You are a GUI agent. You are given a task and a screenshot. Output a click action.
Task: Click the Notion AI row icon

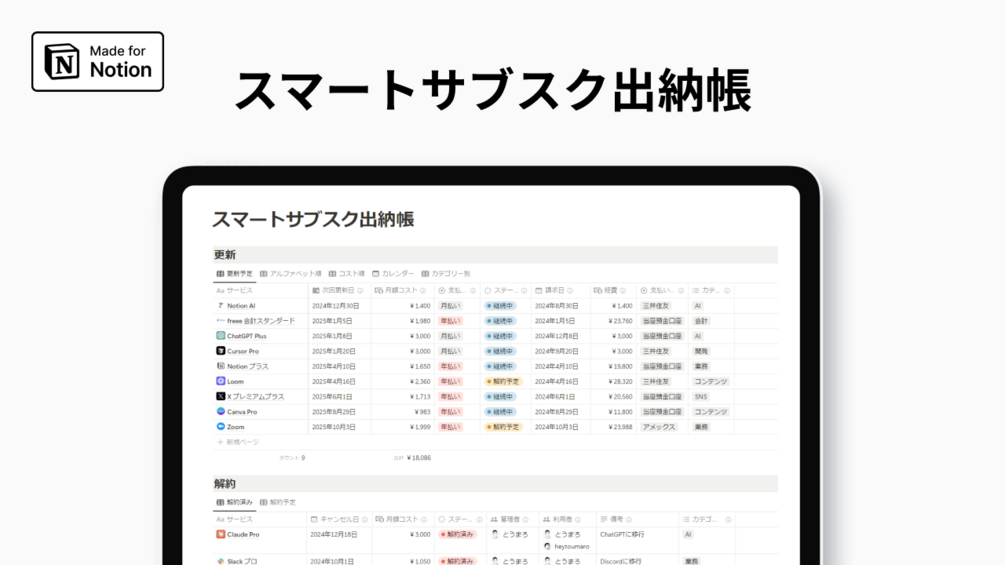[220, 306]
